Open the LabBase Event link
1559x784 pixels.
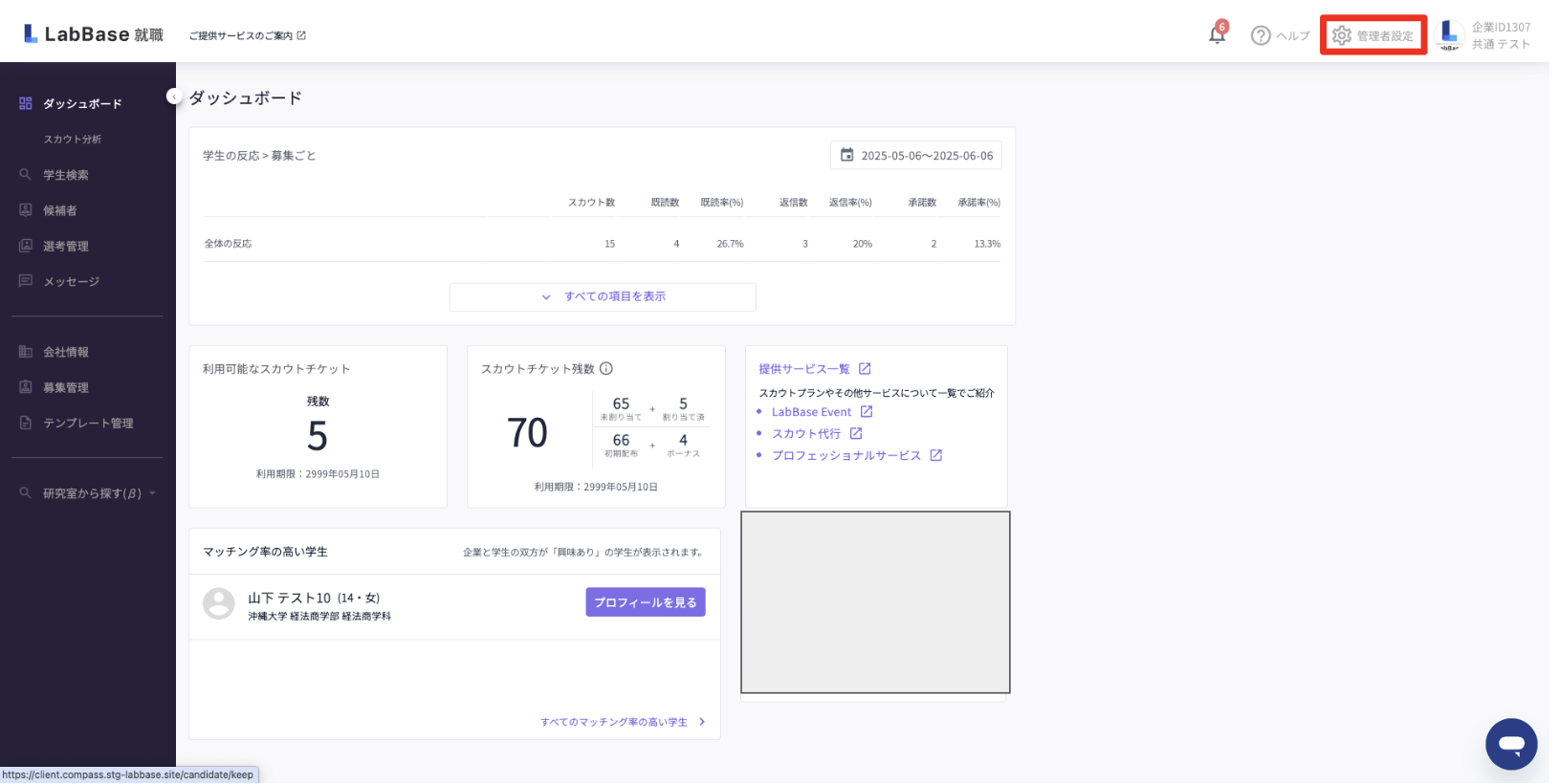pyautogui.click(x=811, y=412)
